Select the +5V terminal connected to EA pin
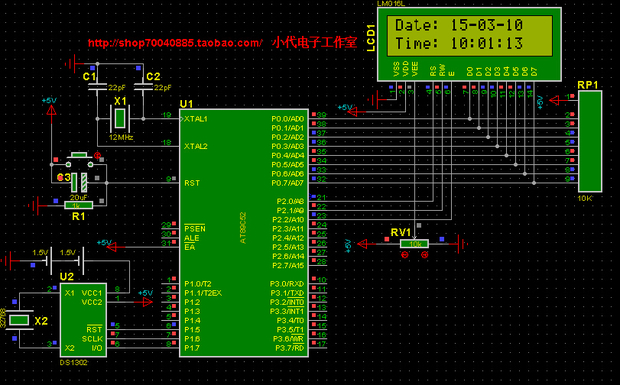This screenshot has width=620, height=385. coord(113,247)
